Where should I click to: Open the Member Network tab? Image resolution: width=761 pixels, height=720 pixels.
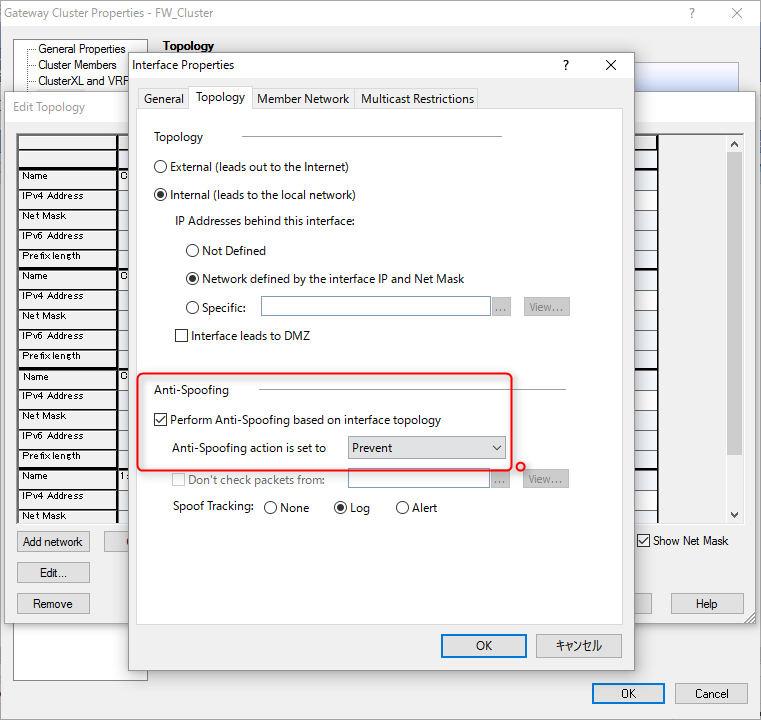point(303,98)
